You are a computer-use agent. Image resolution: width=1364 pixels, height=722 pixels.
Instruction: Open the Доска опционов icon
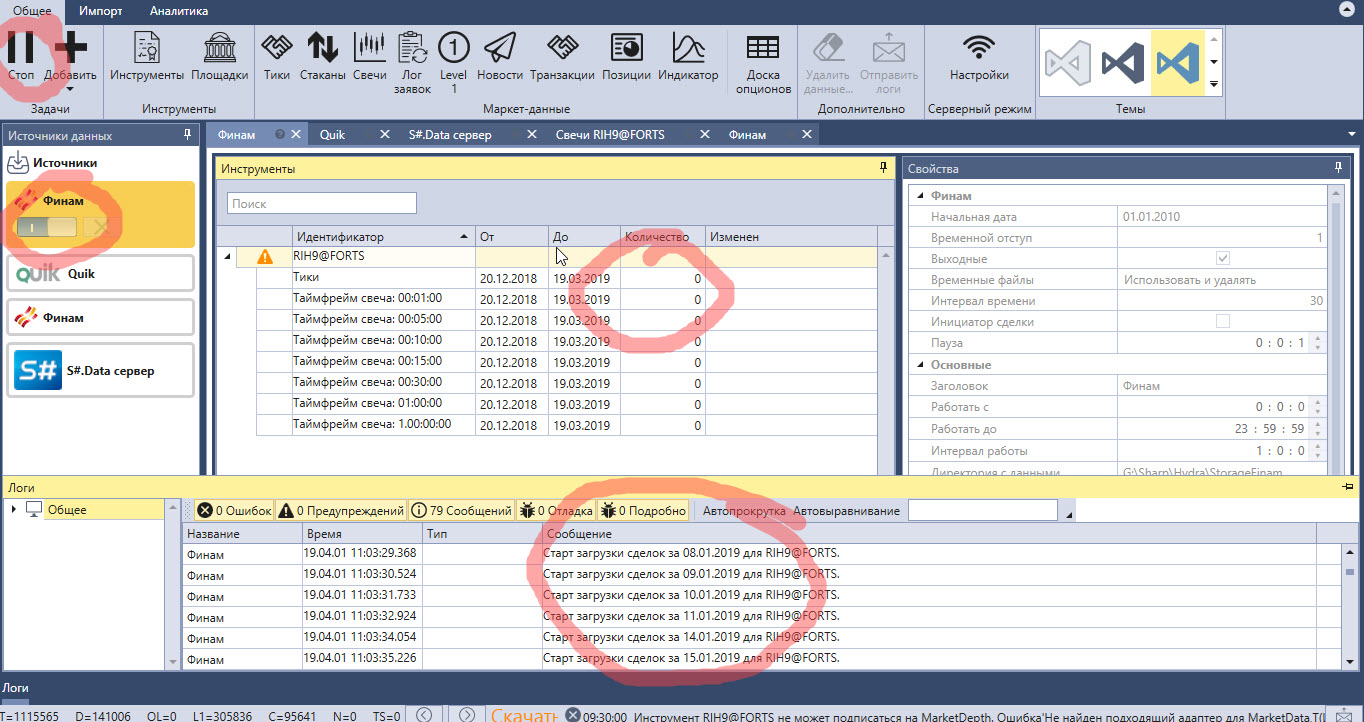click(763, 47)
